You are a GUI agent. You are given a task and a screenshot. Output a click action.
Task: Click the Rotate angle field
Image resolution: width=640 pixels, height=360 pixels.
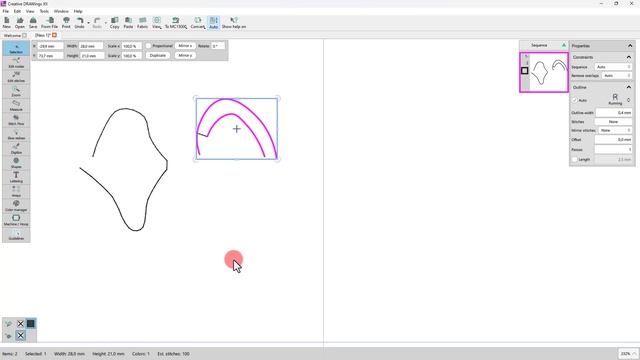pyautogui.click(x=218, y=46)
